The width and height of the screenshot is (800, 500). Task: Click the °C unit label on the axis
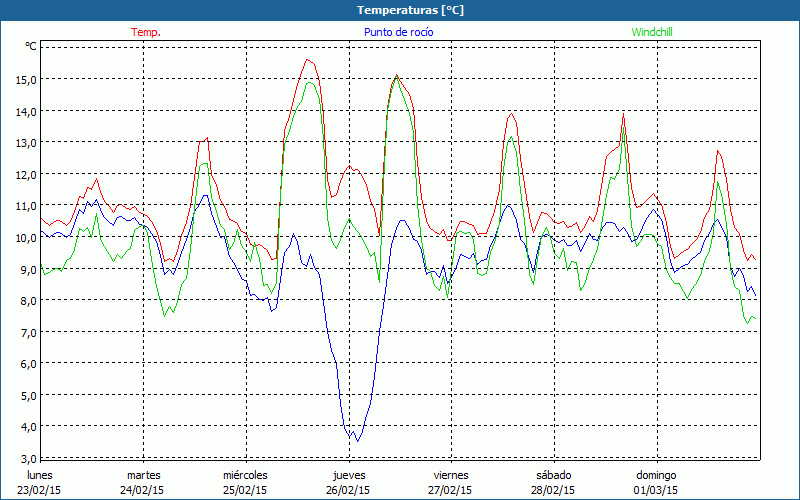[31, 46]
